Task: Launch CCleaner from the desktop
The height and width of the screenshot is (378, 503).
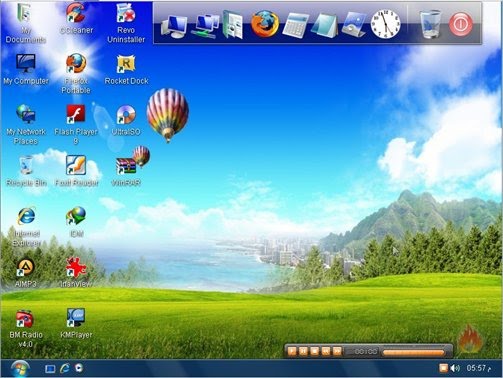Action: click(x=76, y=18)
